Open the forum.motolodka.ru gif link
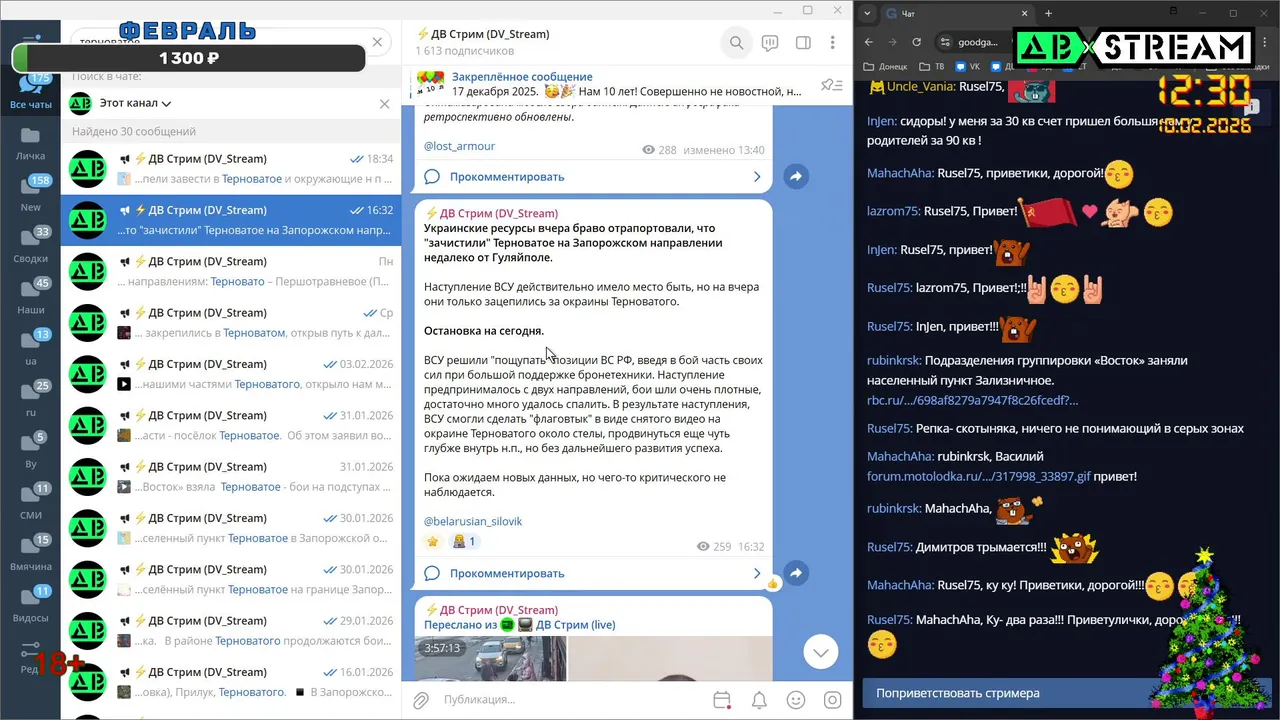The height and width of the screenshot is (720, 1280). [x=979, y=476]
